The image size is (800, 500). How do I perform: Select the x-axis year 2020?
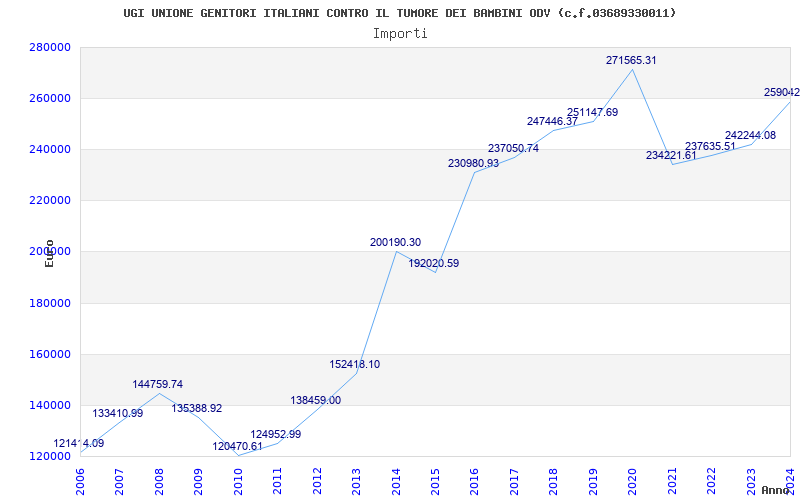[632, 481]
